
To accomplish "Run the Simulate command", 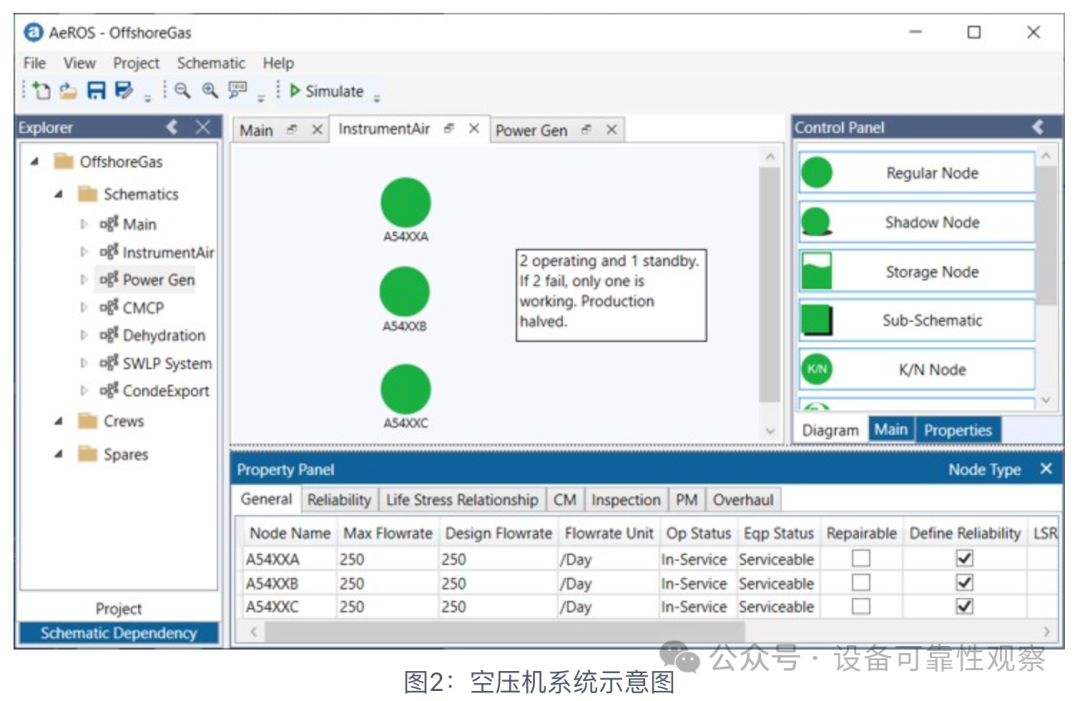I will tap(326, 91).
